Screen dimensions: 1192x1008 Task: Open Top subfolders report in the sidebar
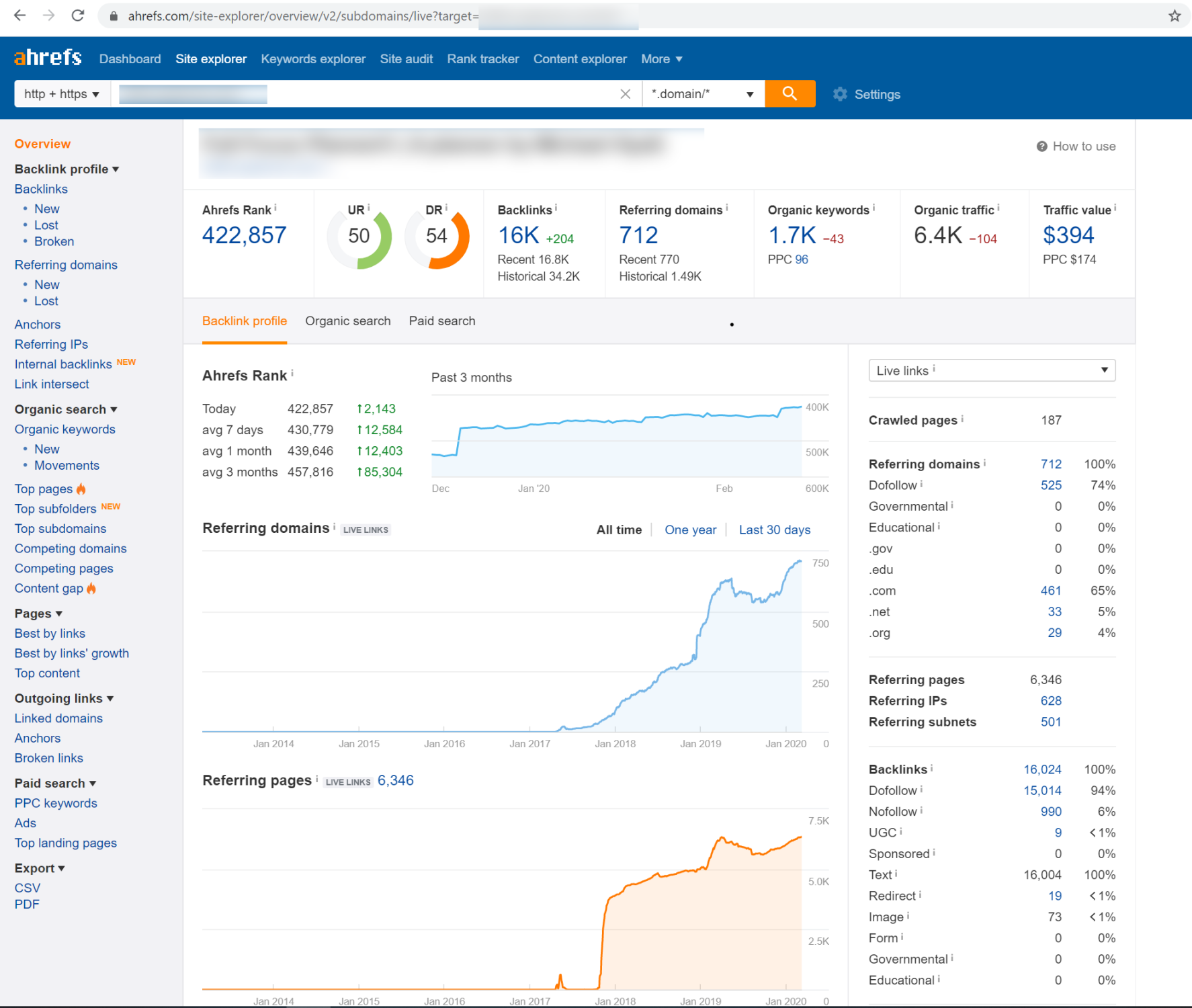click(56, 509)
